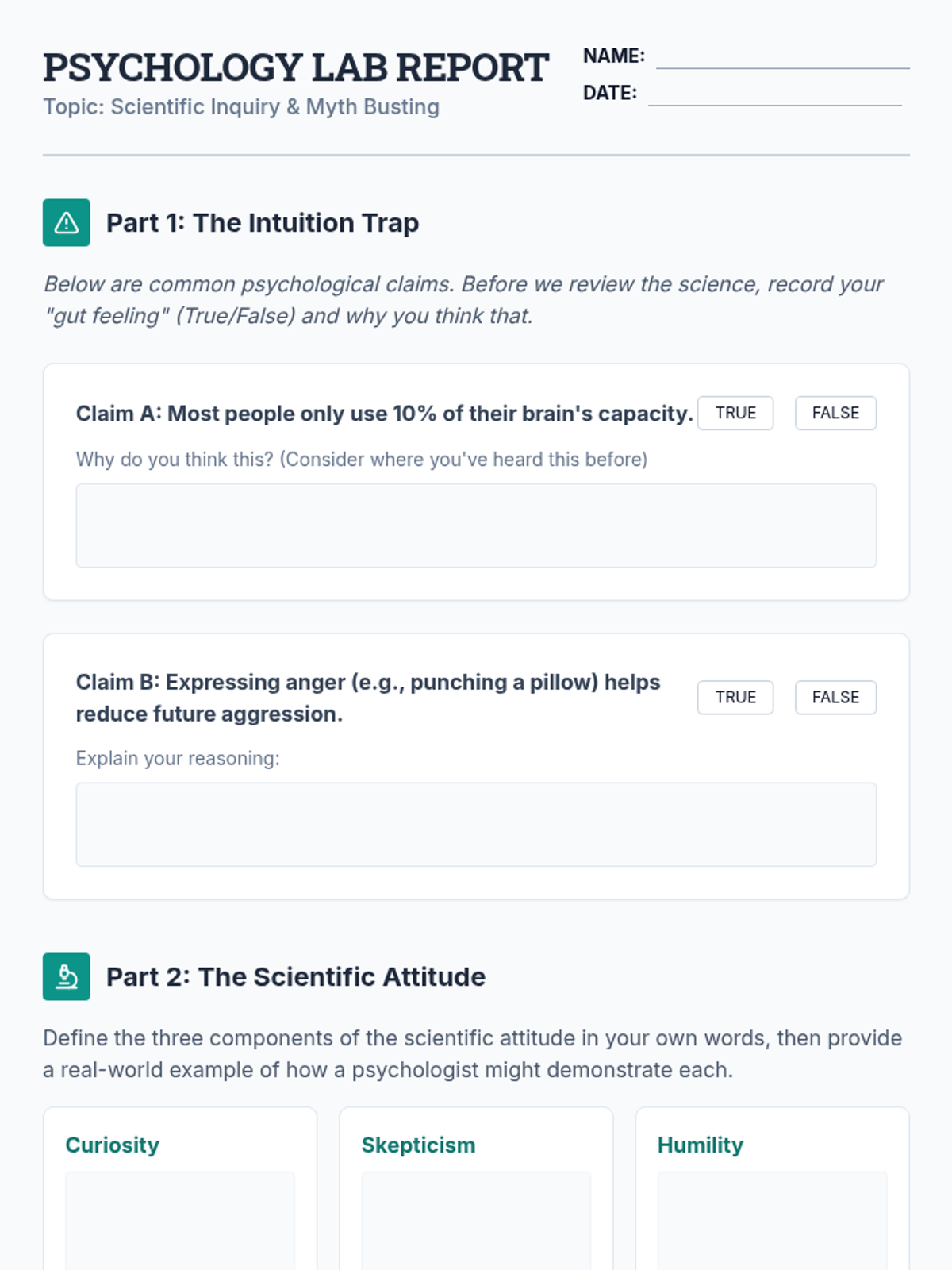952x1270 pixels.
Task: Focus the Claim A reasoning text box
Action: coord(476,525)
